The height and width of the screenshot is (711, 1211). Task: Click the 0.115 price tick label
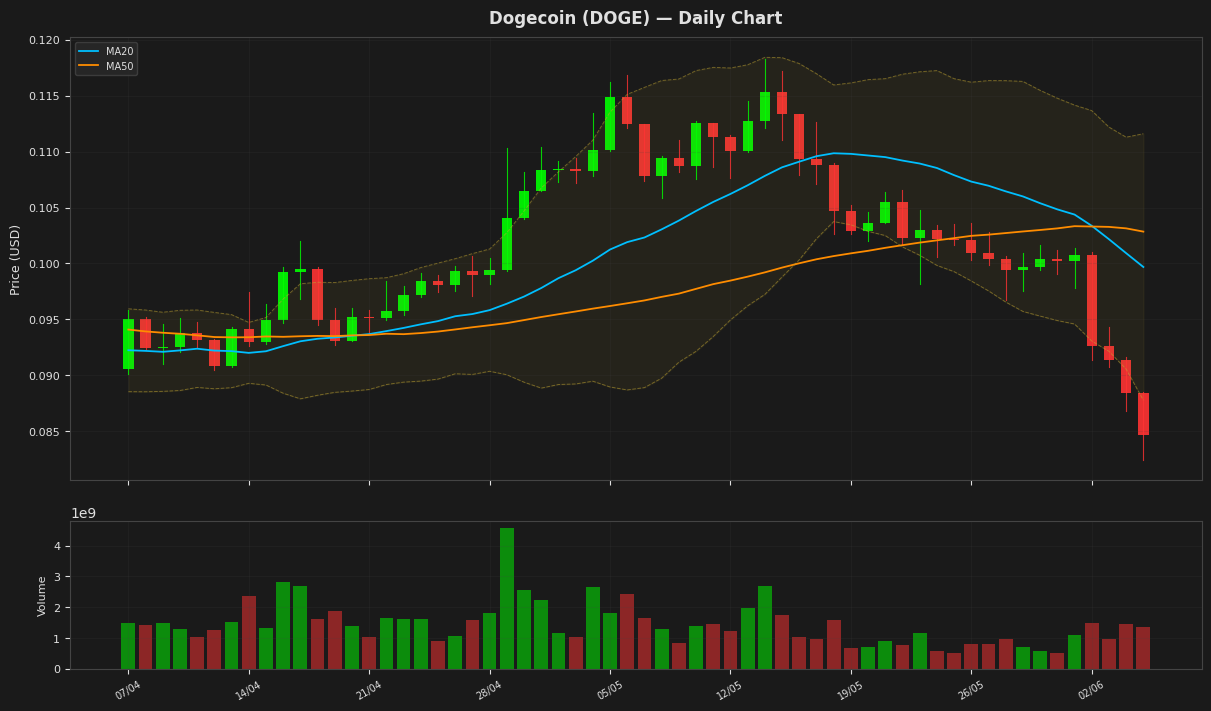click(x=45, y=96)
